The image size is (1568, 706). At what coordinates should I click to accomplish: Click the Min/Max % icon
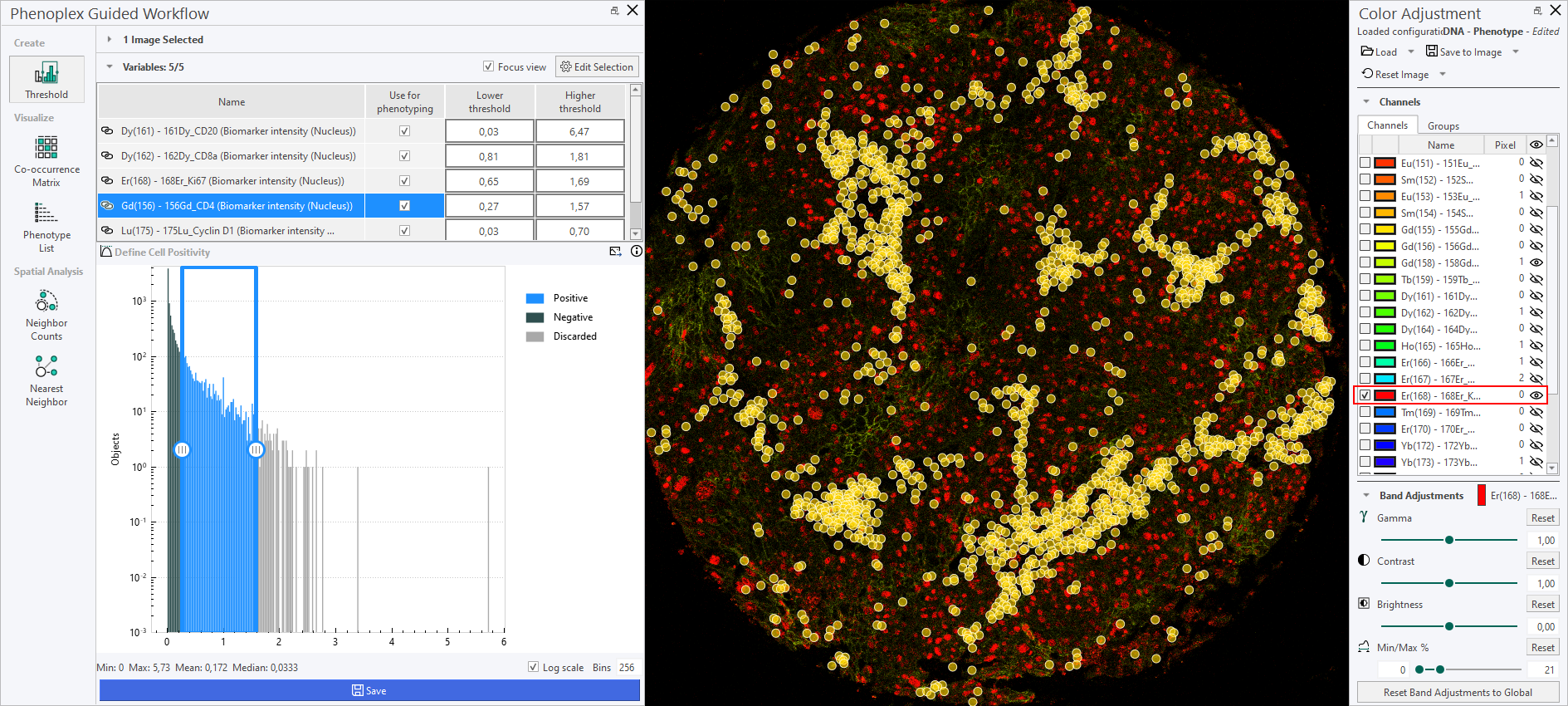[1364, 647]
